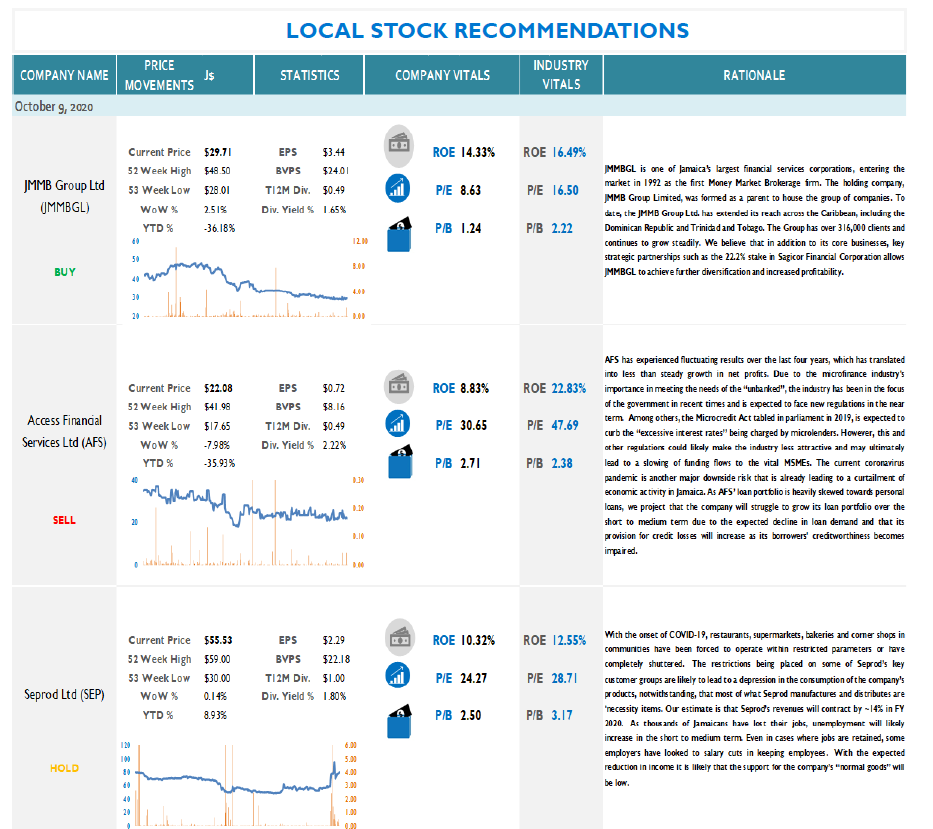The image size is (933, 829).
Task: Pick the P/B wallet icon in Seprod row
Action: pyautogui.click(x=399, y=721)
